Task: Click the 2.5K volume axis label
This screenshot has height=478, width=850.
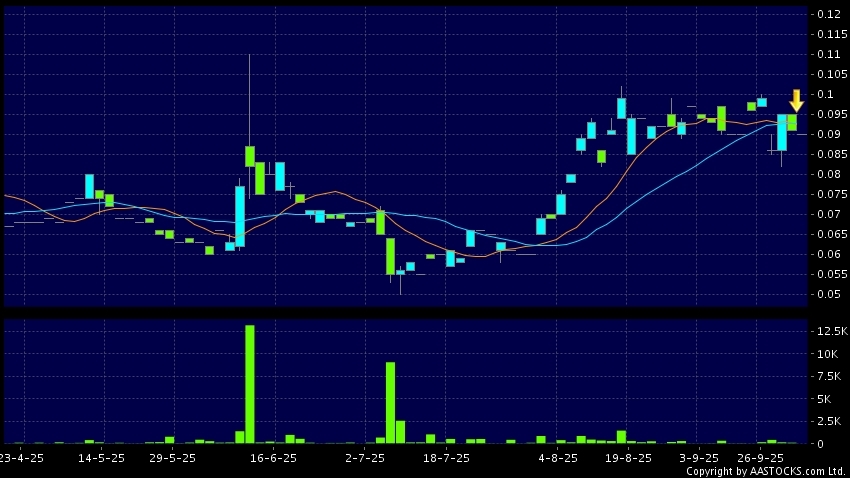Action: pyautogui.click(x=829, y=421)
